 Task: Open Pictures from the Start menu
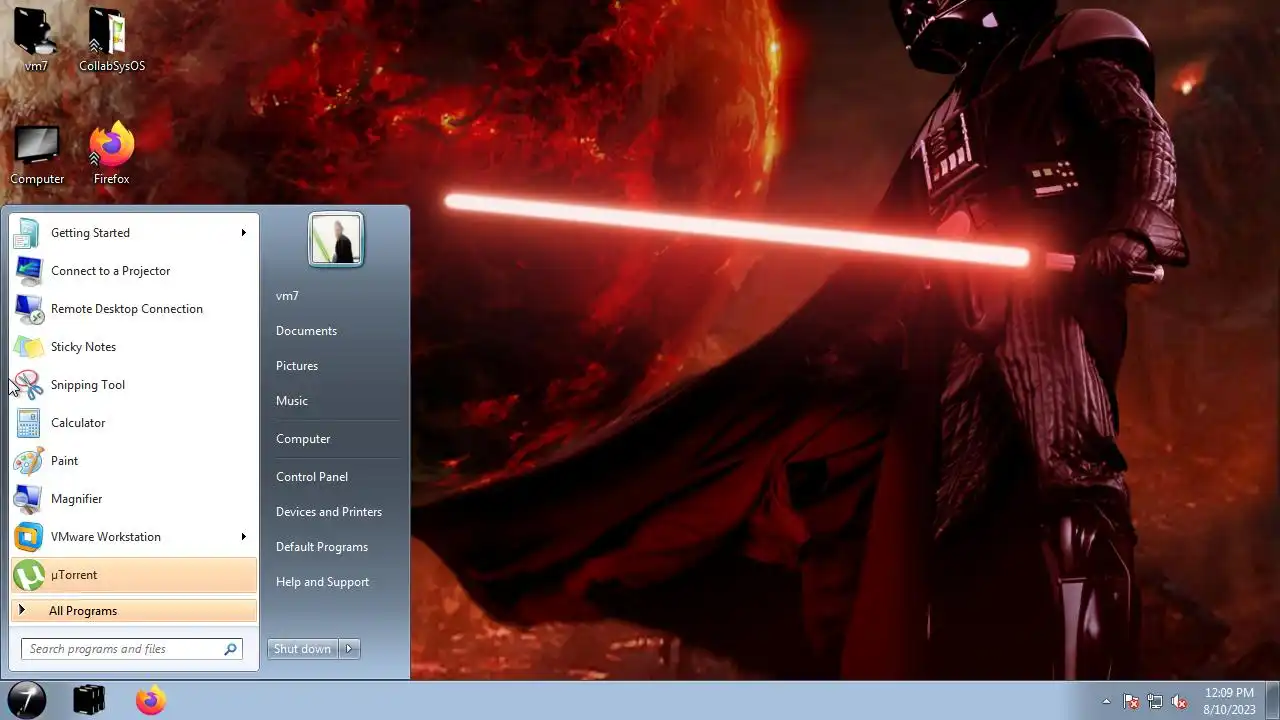(297, 366)
